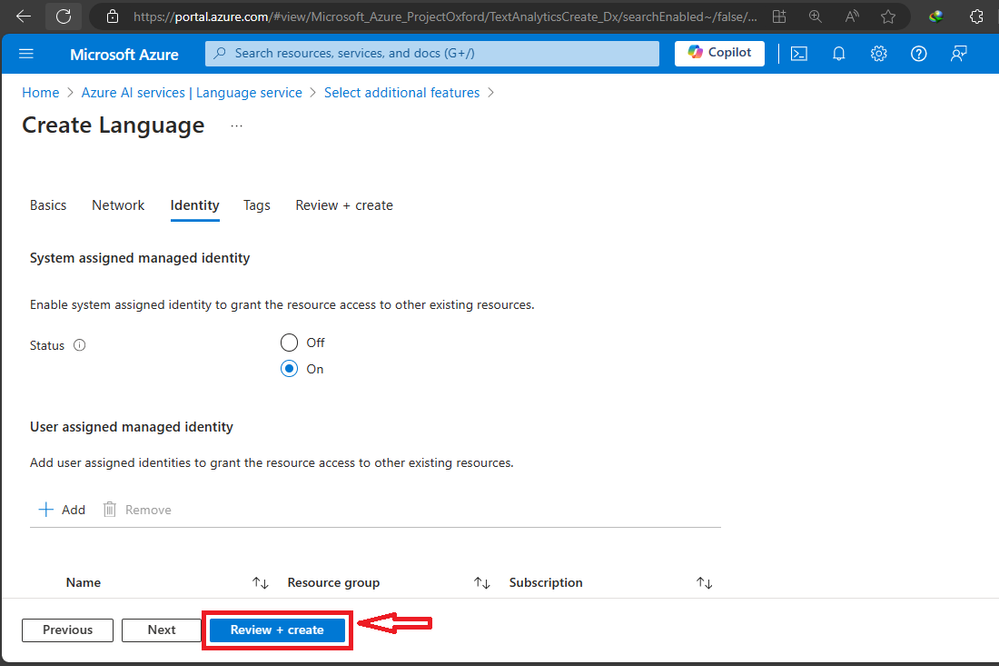This screenshot has height=666, width=999.
Task: Switch to the Basics tab
Action: (x=48, y=205)
